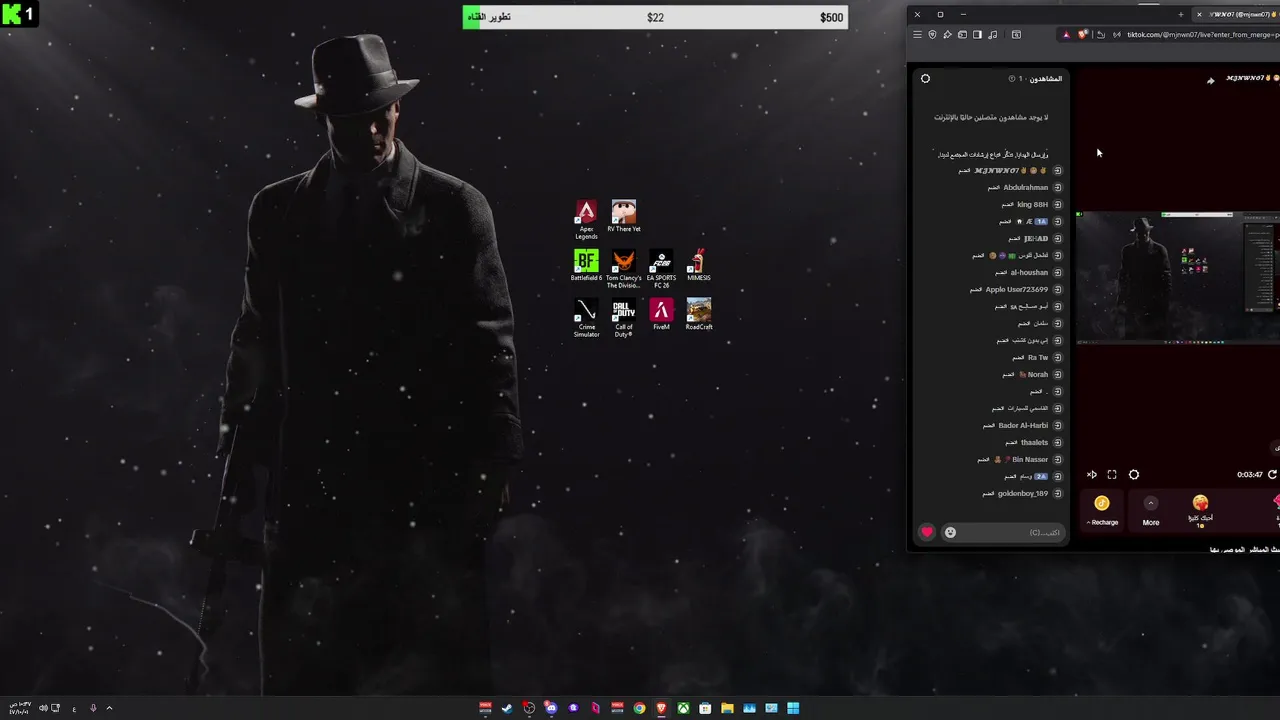Screen dimensions: 1280x720
Task: Send the heart-face gift
Action: pyautogui.click(x=1200, y=509)
